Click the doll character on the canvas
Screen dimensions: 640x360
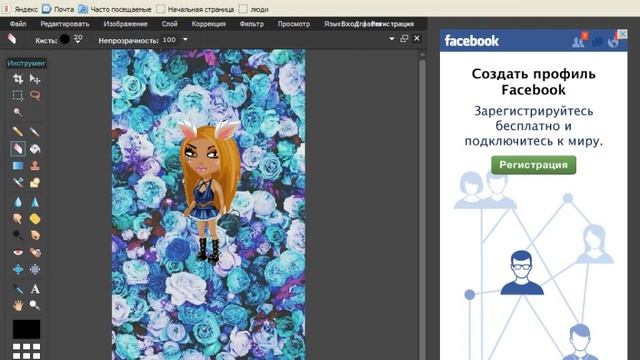pyautogui.click(x=210, y=192)
